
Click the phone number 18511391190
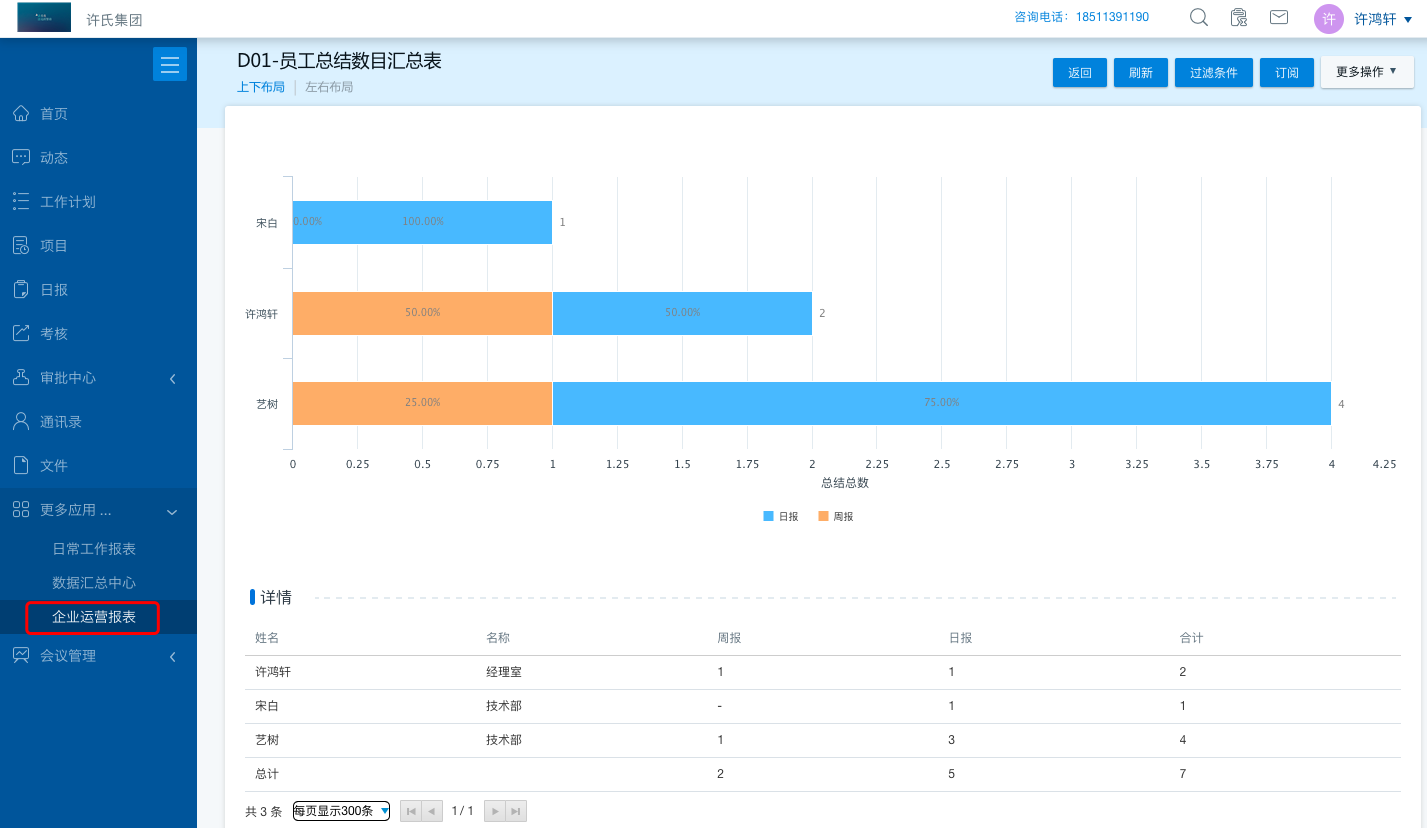(x=1112, y=17)
